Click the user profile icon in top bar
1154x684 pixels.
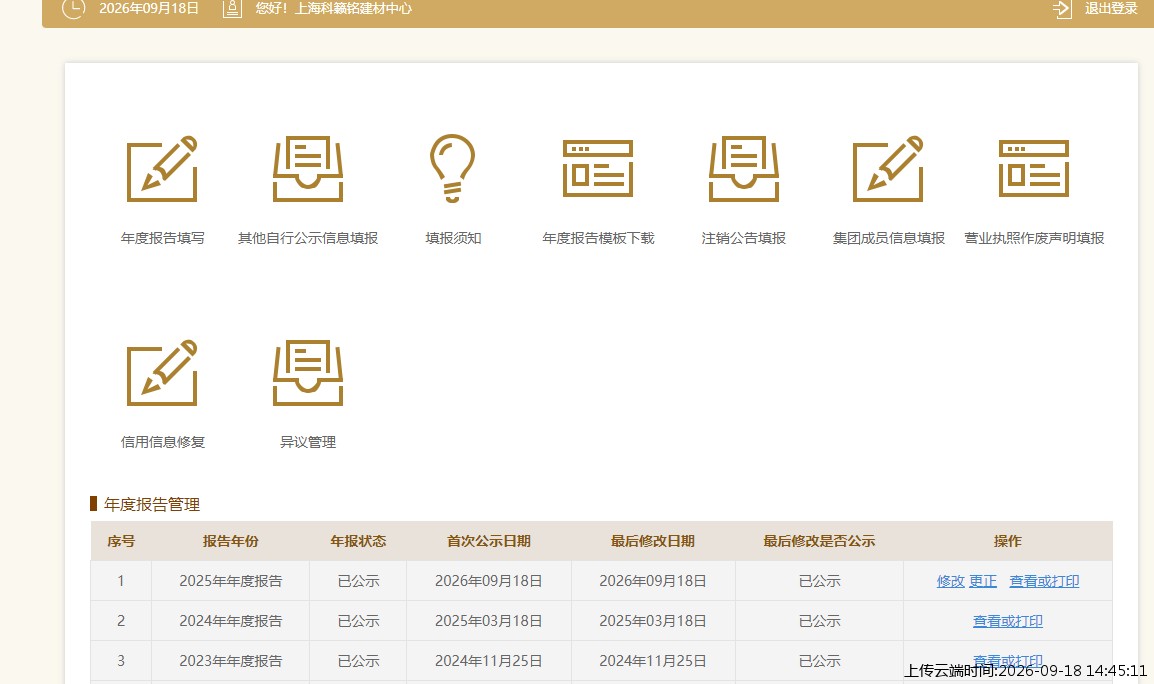[x=232, y=8]
